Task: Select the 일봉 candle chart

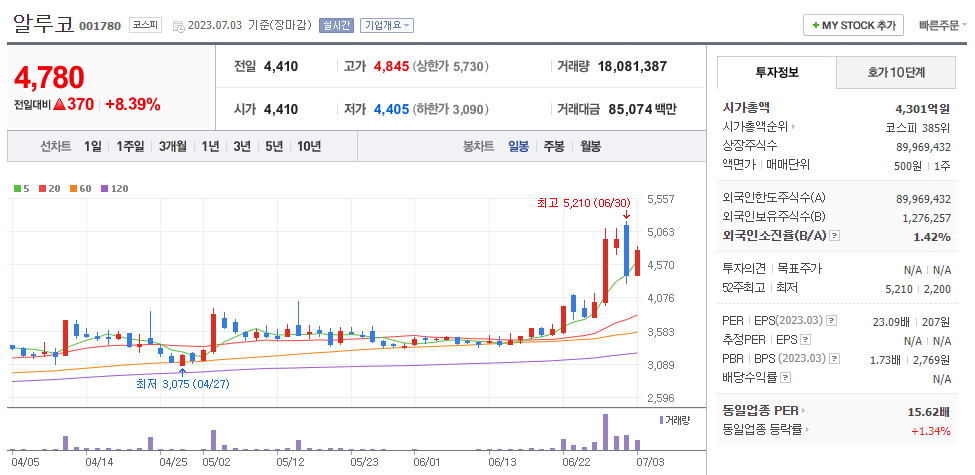Action: (x=519, y=147)
